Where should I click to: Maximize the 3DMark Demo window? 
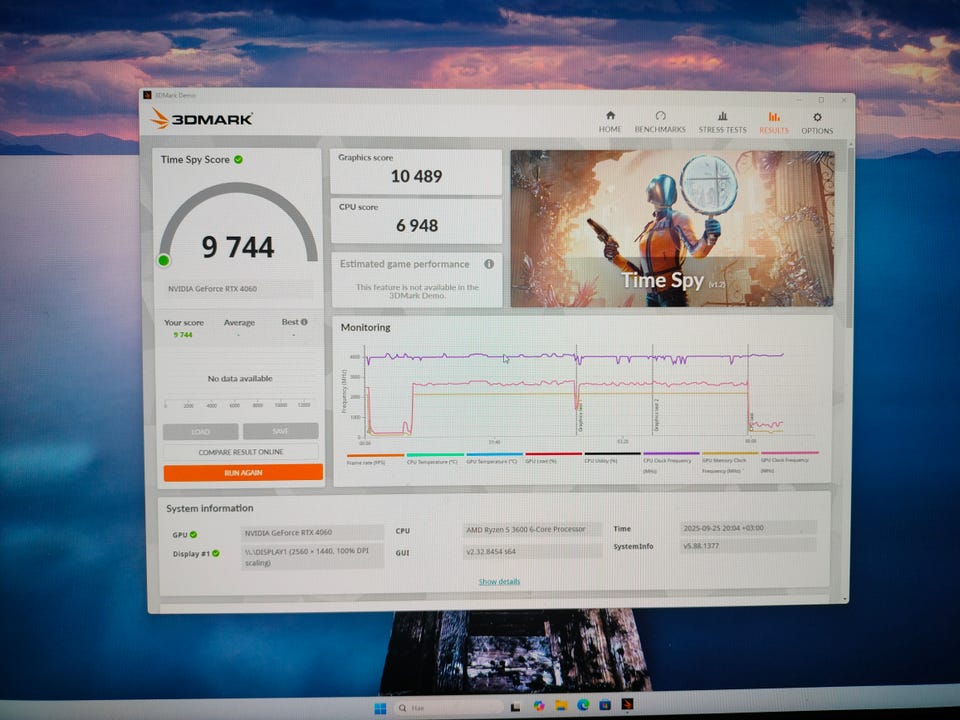[821, 100]
